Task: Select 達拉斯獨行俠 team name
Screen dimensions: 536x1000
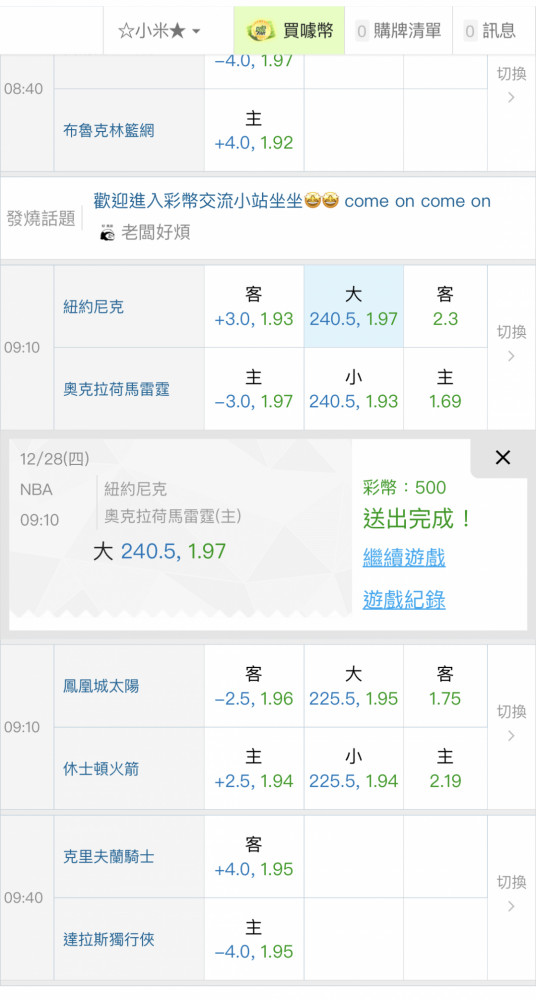Action: pos(108,939)
